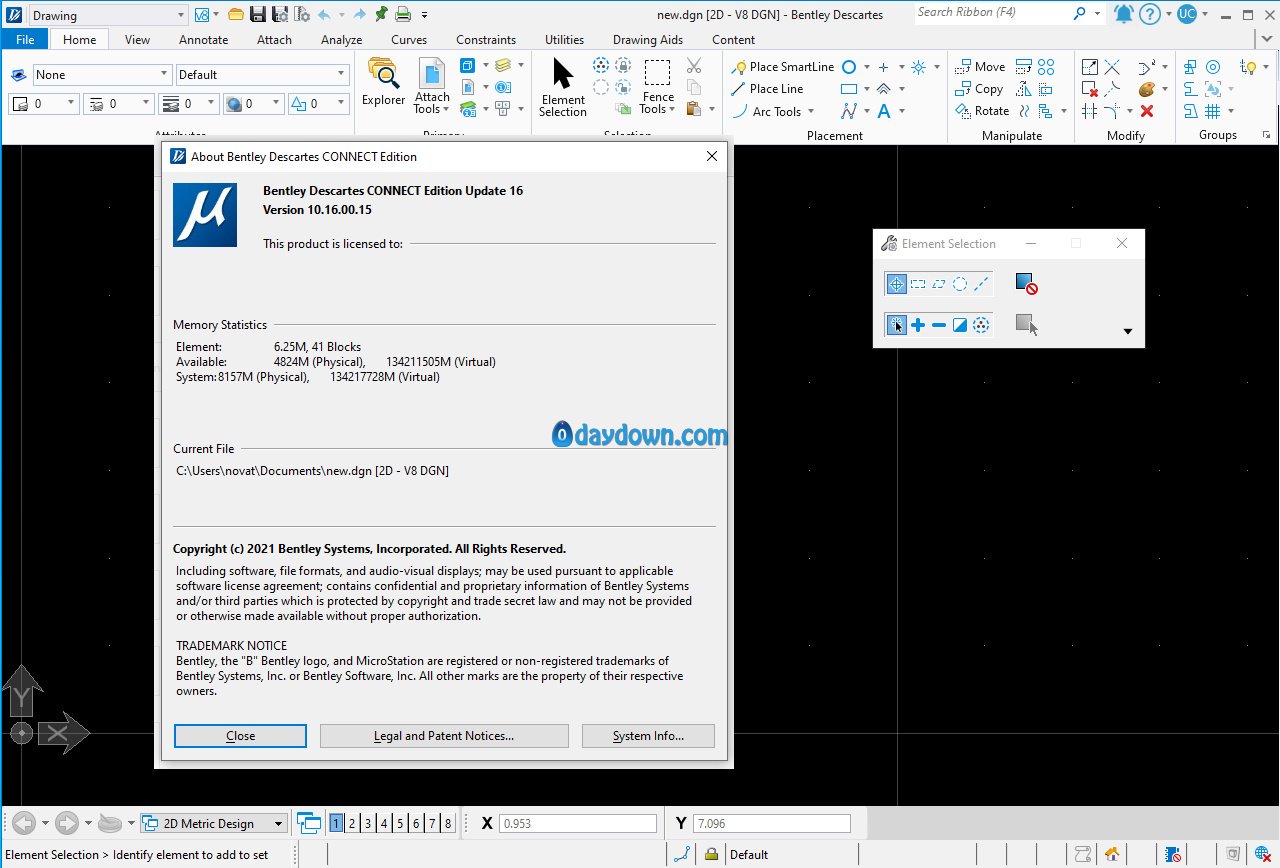The width and height of the screenshot is (1280, 868).
Task: Click the home icon in the status bar
Action: [x=1111, y=854]
